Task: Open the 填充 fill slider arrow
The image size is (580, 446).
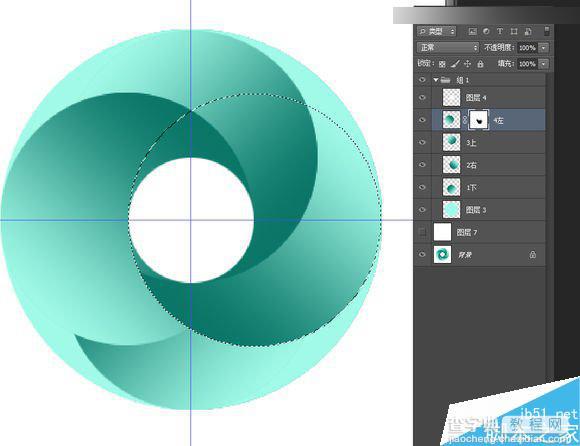Action: point(544,64)
